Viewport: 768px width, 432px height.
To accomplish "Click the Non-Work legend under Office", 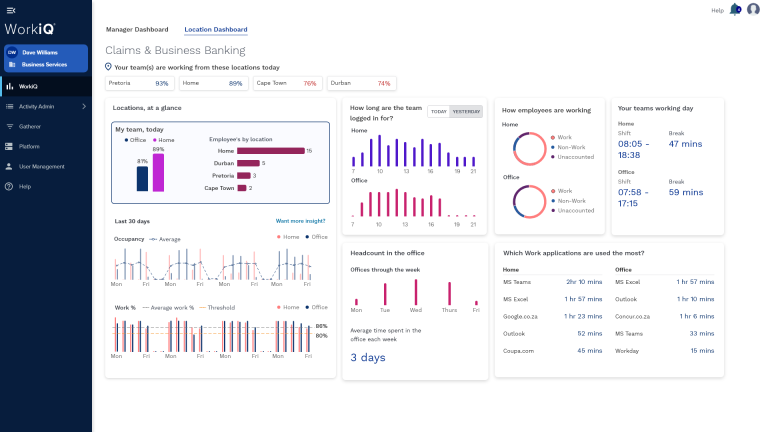I will (x=568, y=201).
